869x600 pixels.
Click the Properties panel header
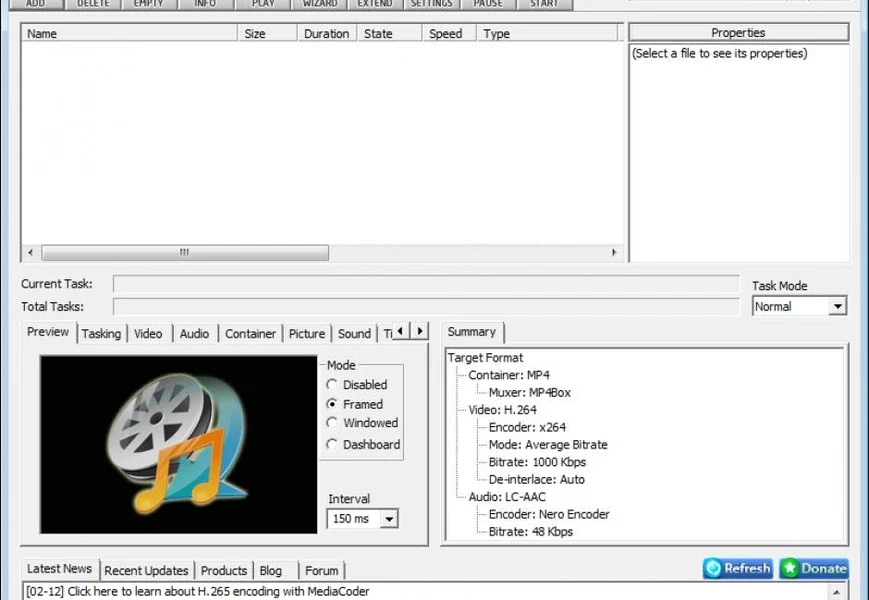click(x=738, y=33)
